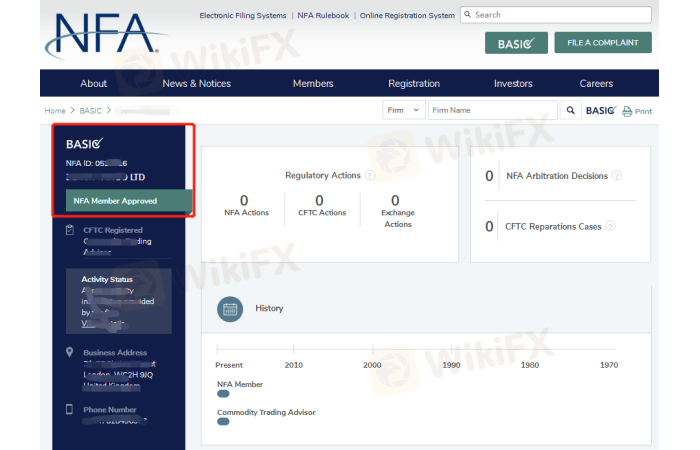
Task: Click the calendar icon beside History
Action: [x=229, y=310]
